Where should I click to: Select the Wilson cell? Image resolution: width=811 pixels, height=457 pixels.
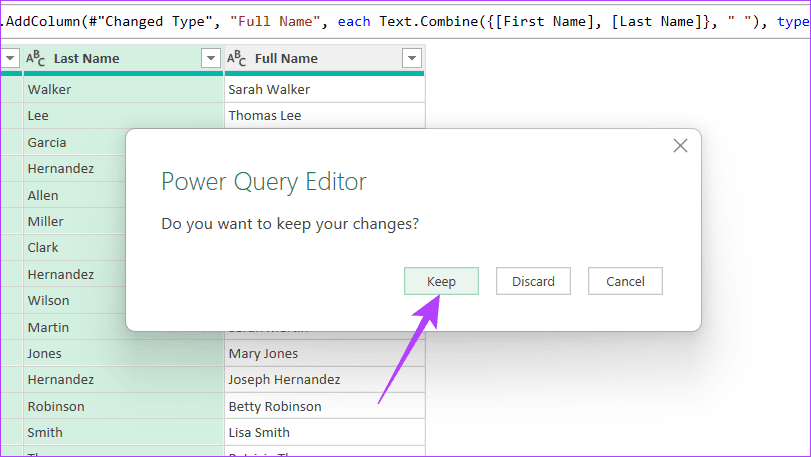point(74,300)
